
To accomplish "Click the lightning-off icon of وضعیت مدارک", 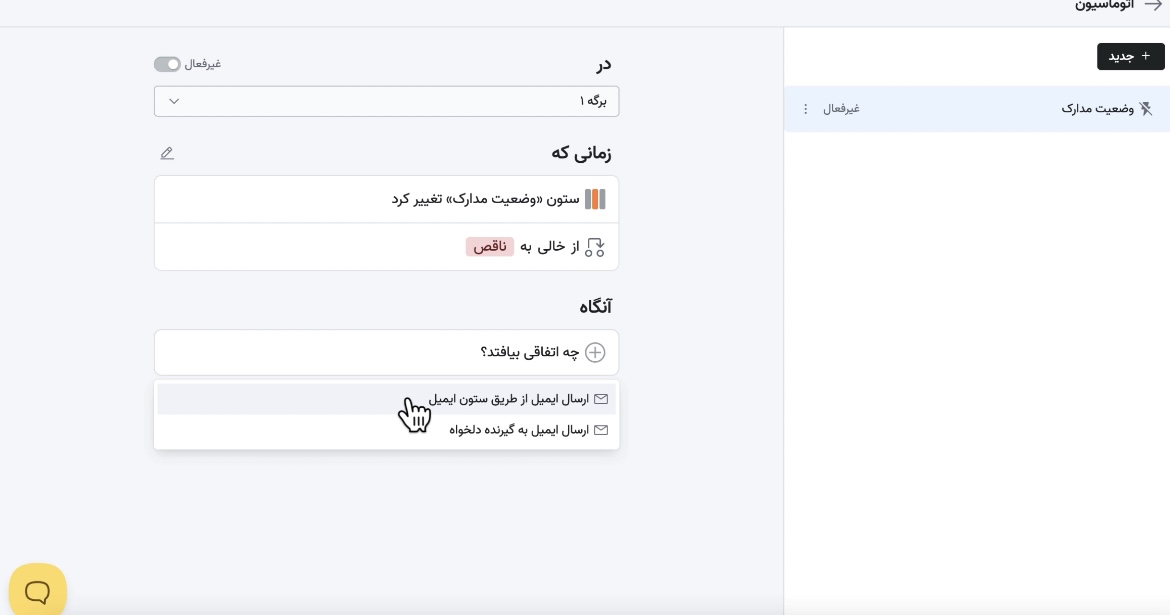I will tap(1146, 109).
